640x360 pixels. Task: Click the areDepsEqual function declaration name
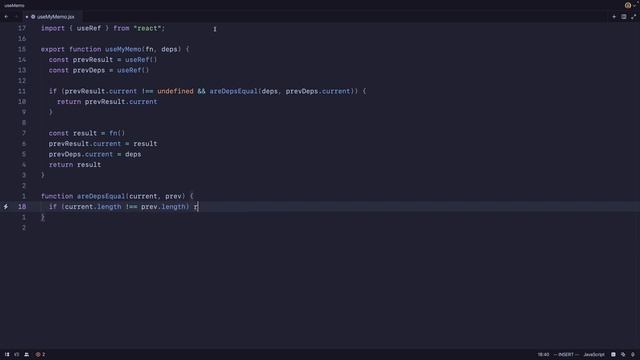(101, 196)
